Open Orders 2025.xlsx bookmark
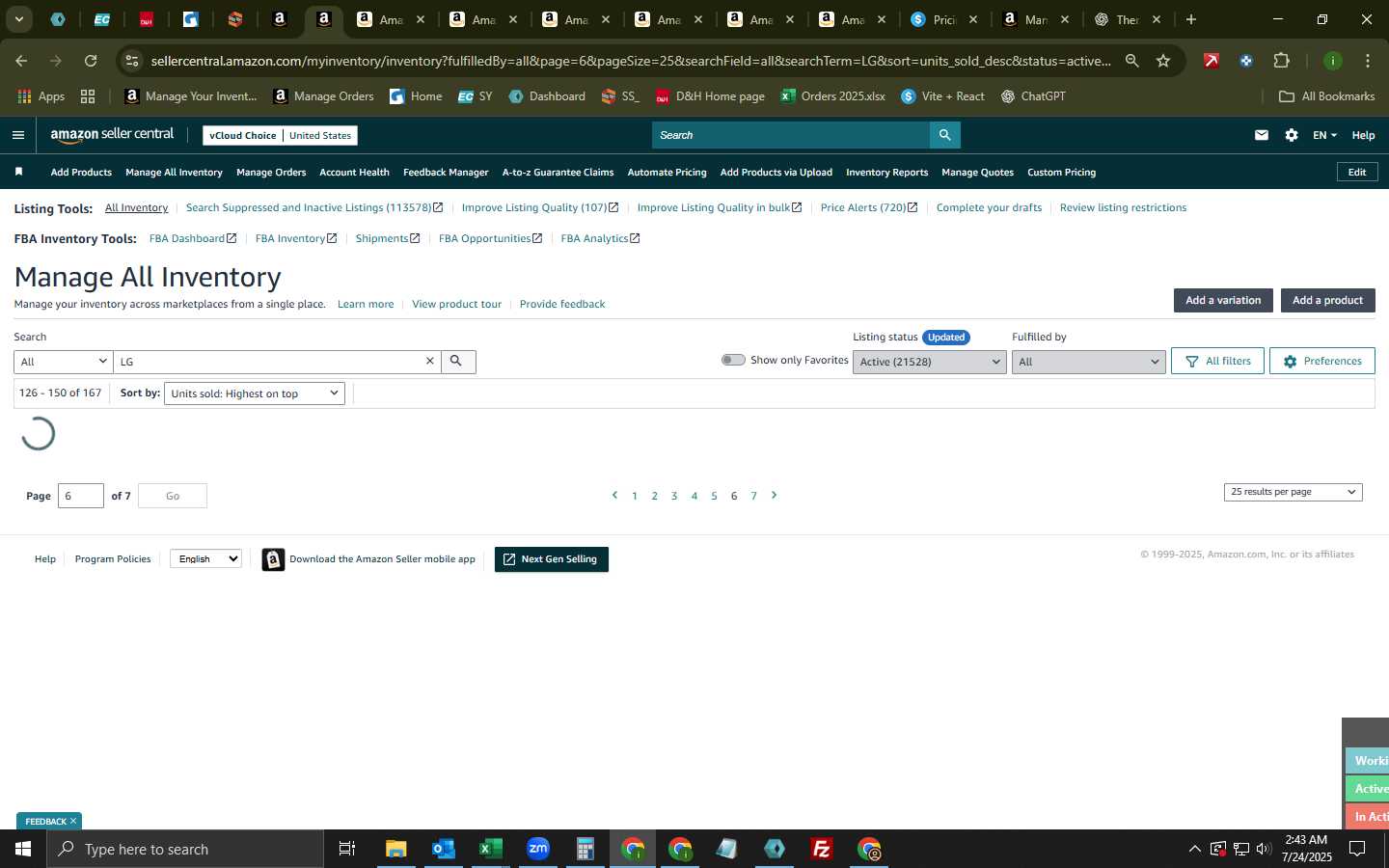The image size is (1389, 868). (x=833, y=95)
